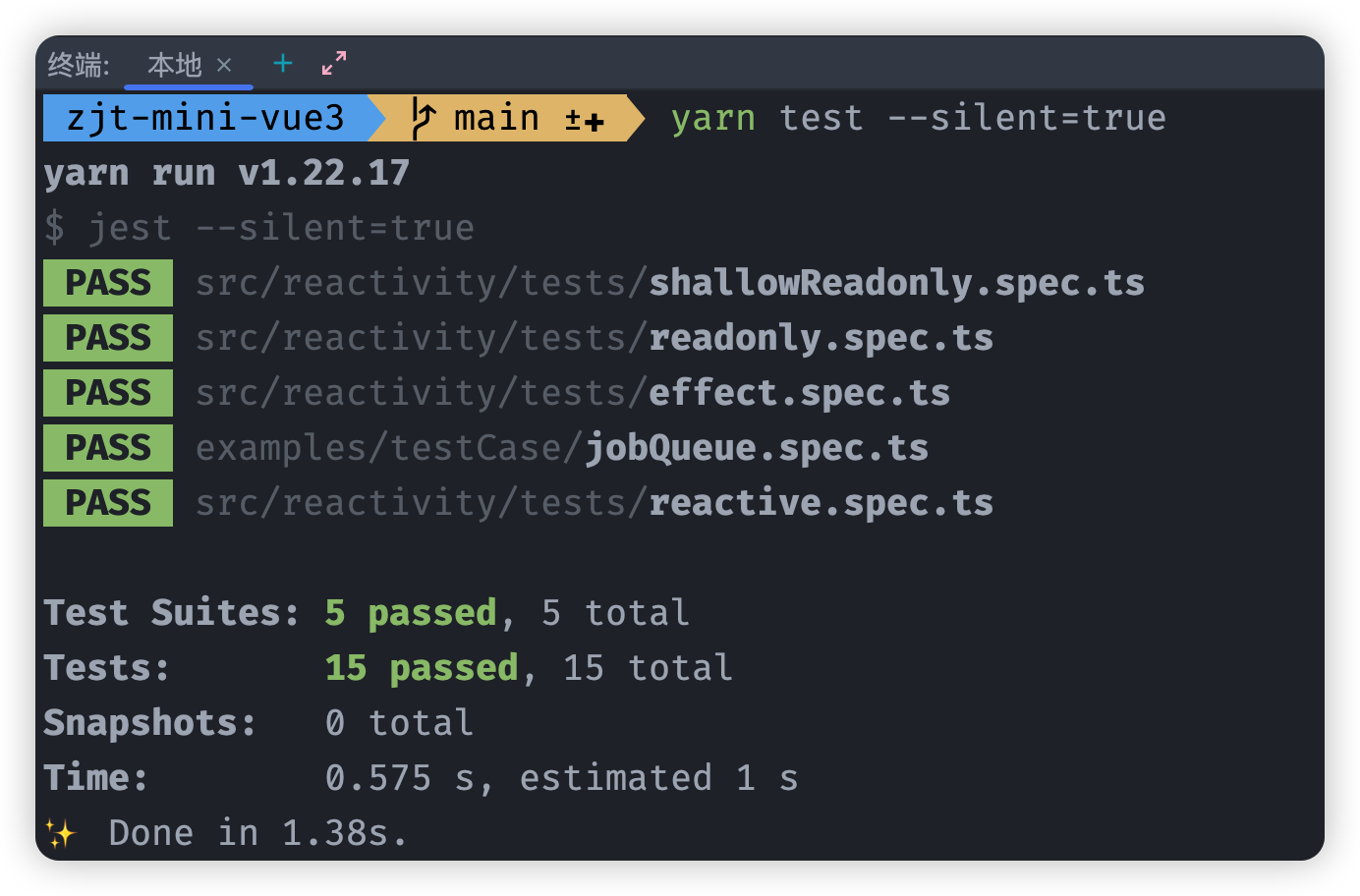Open readonly.spec.ts file path
Screen dimensions: 1360x896
(x=595, y=338)
